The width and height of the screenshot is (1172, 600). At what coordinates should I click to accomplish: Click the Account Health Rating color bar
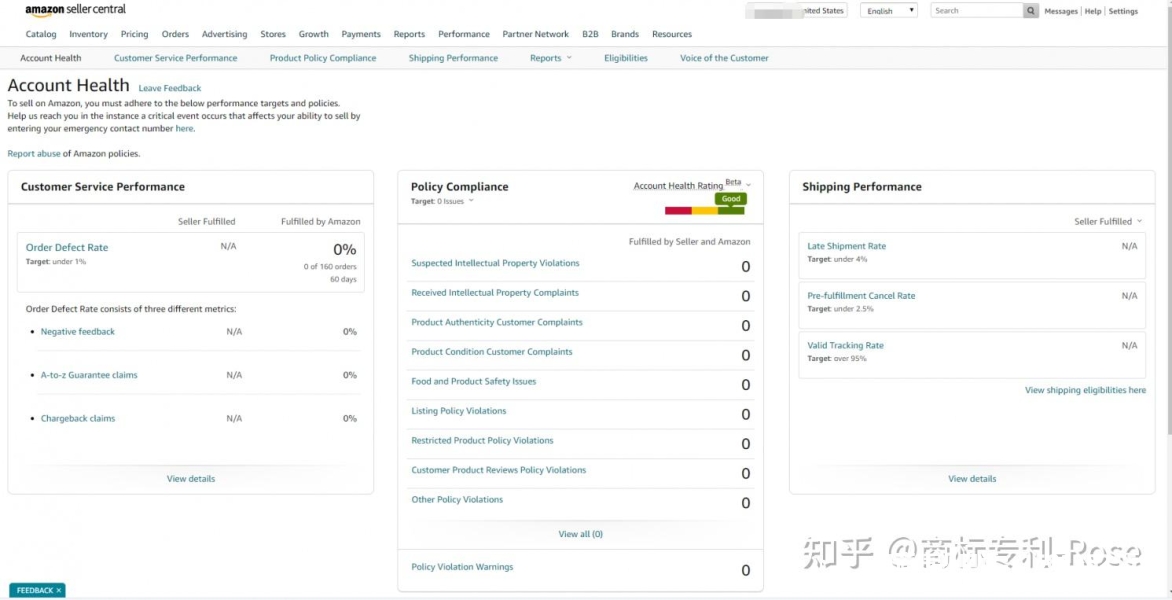[705, 211]
